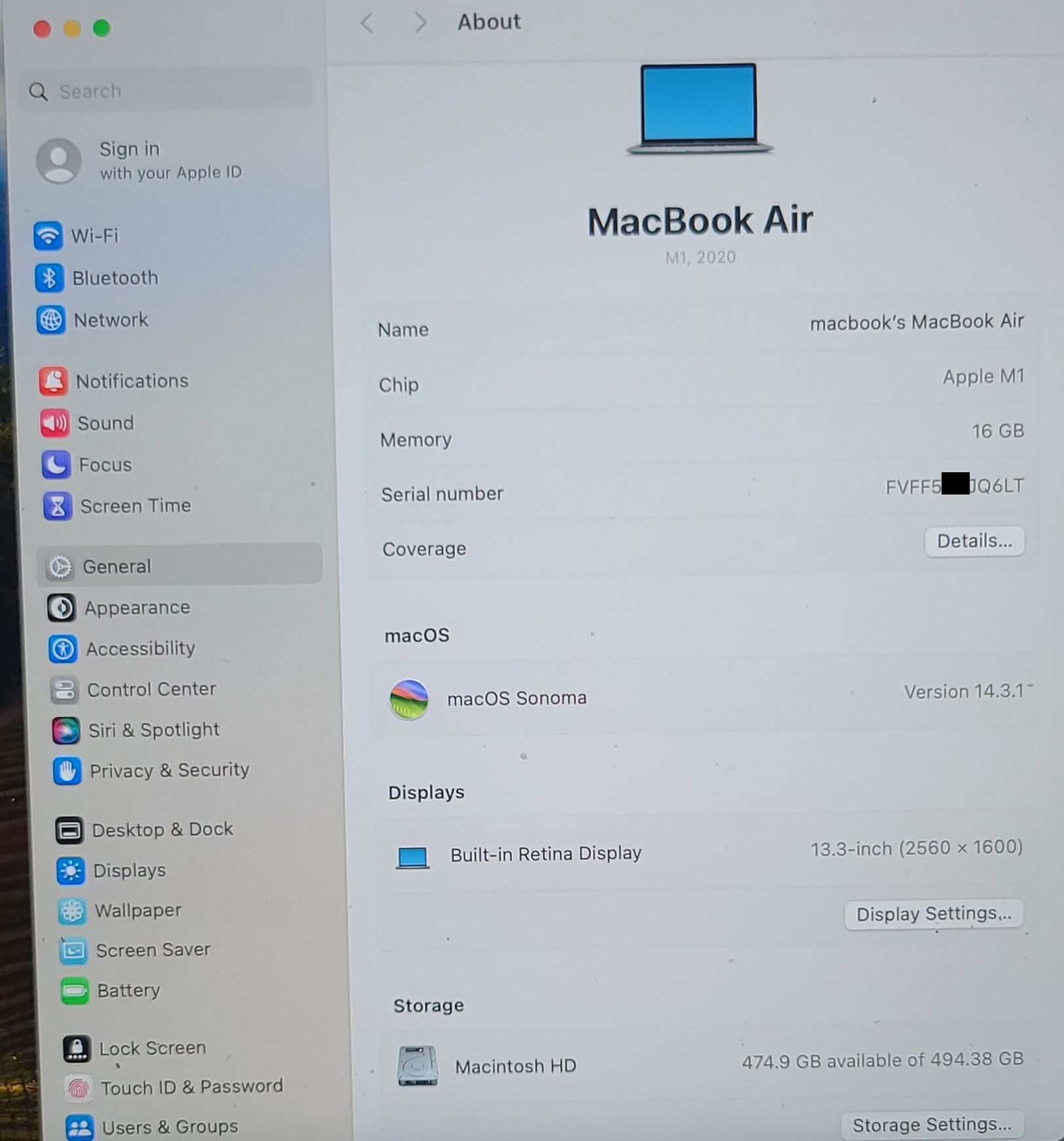Open Display Settings button
1064x1141 pixels.
pyautogui.click(x=934, y=914)
